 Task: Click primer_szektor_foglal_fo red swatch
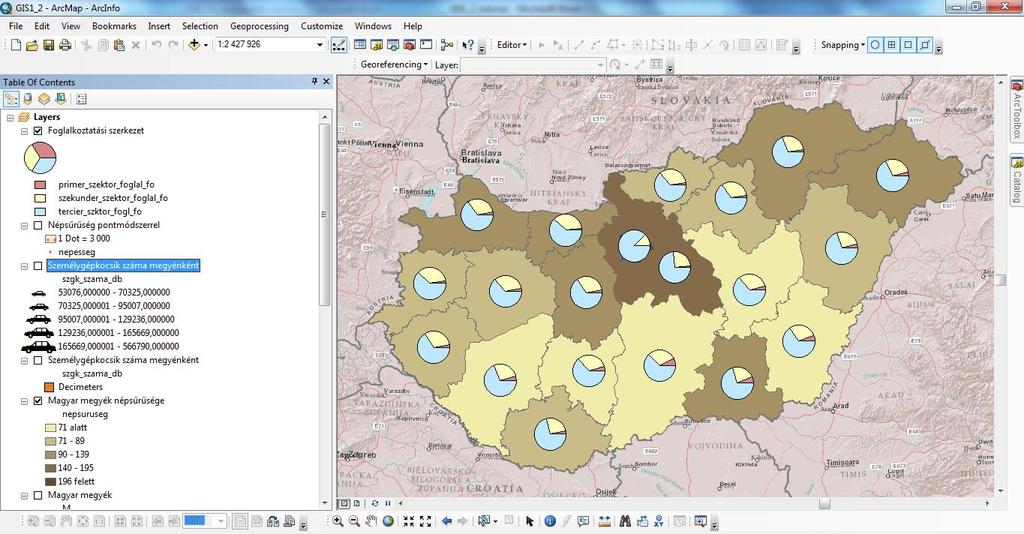tap(40, 185)
